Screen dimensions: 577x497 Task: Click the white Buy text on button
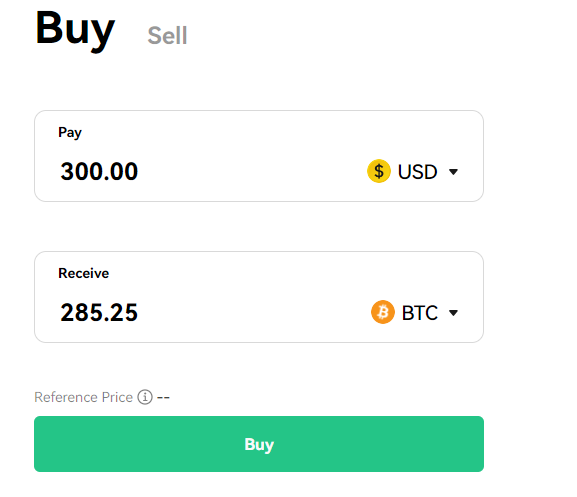(259, 444)
